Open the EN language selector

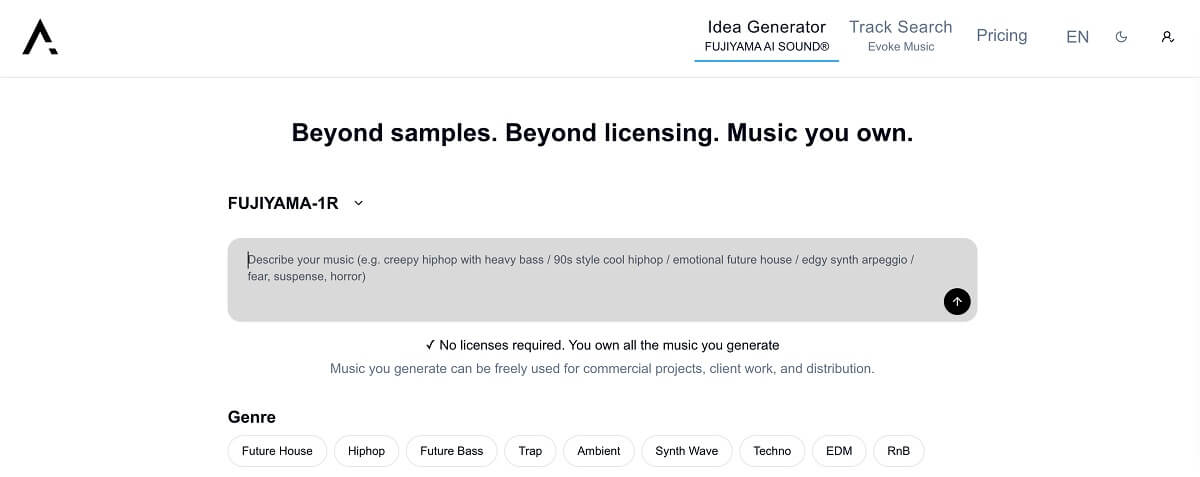pos(1077,37)
